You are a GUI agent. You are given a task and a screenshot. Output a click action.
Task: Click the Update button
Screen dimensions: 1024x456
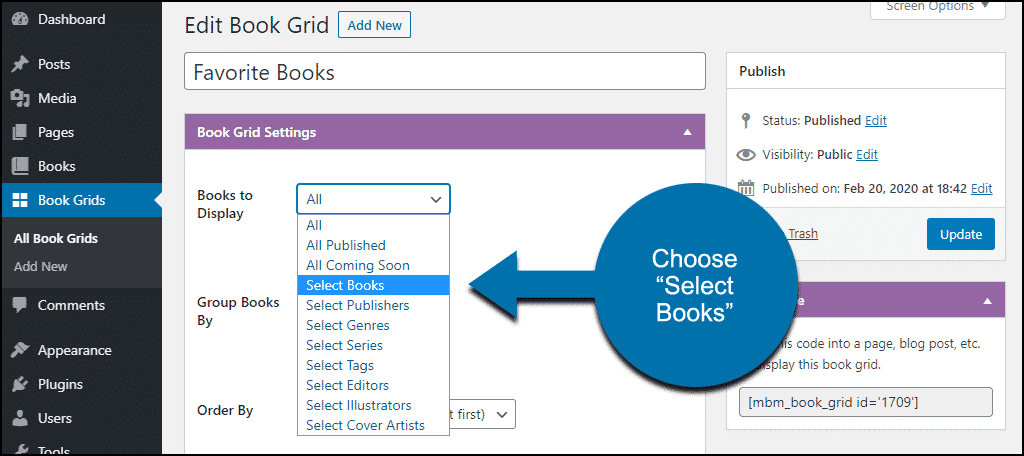961,234
